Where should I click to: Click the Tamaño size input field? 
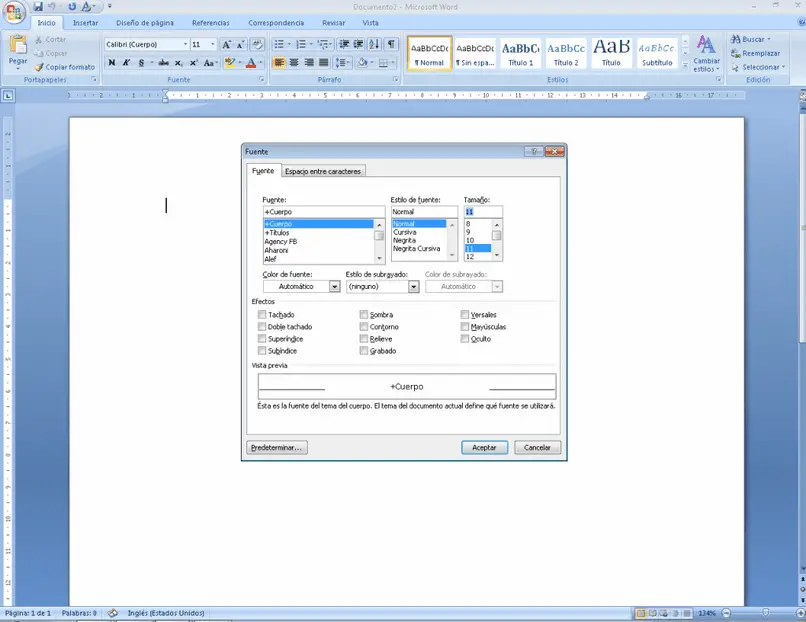(x=483, y=212)
